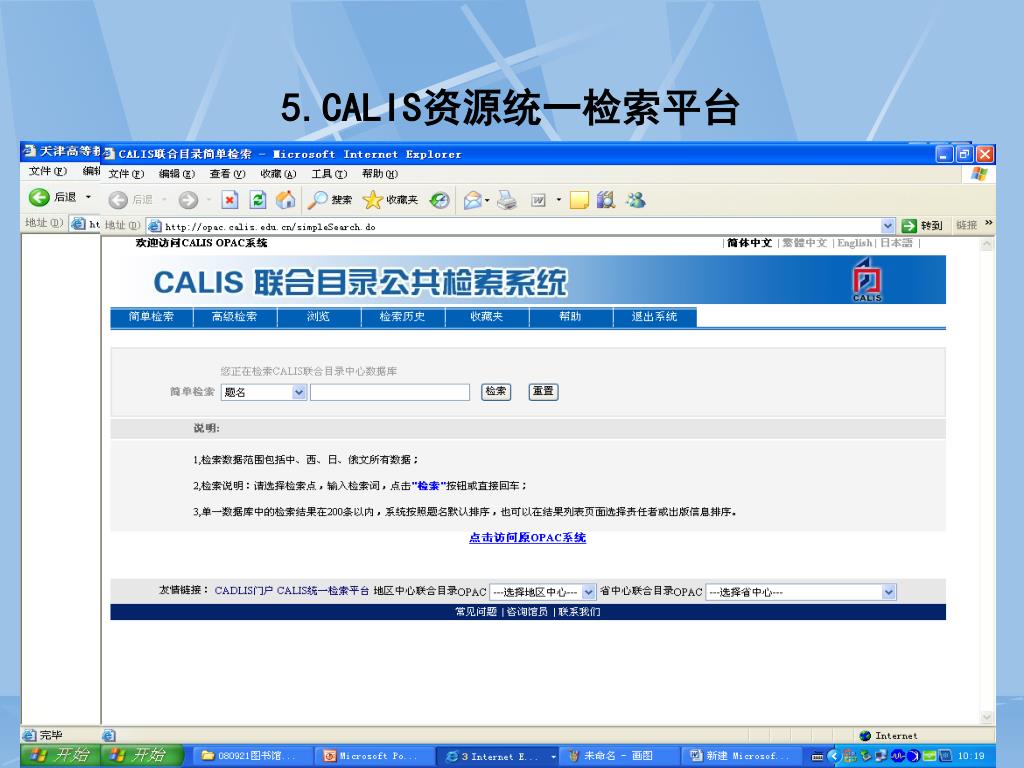Open the 检索历史 tab

click(403, 317)
